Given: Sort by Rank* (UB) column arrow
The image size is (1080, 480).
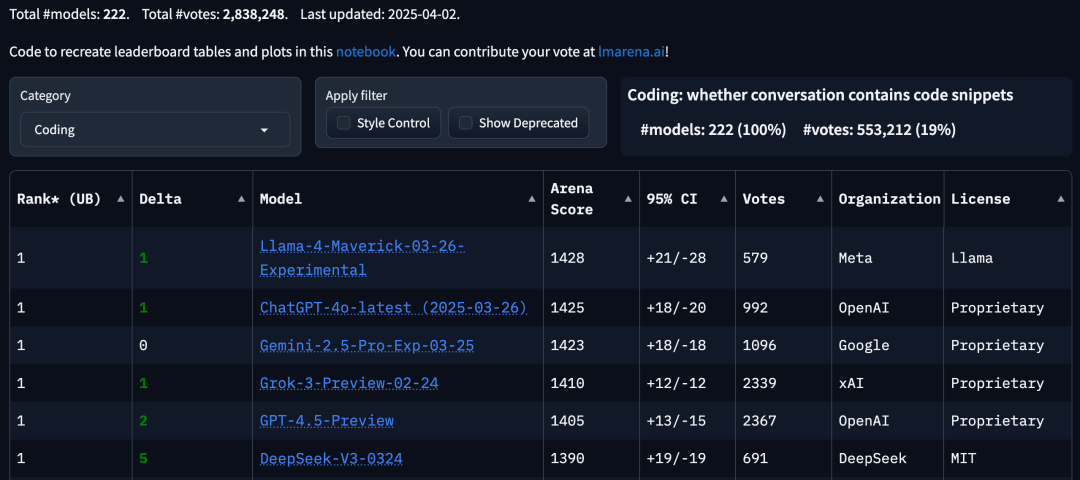Looking at the screenshot, I should [121, 199].
